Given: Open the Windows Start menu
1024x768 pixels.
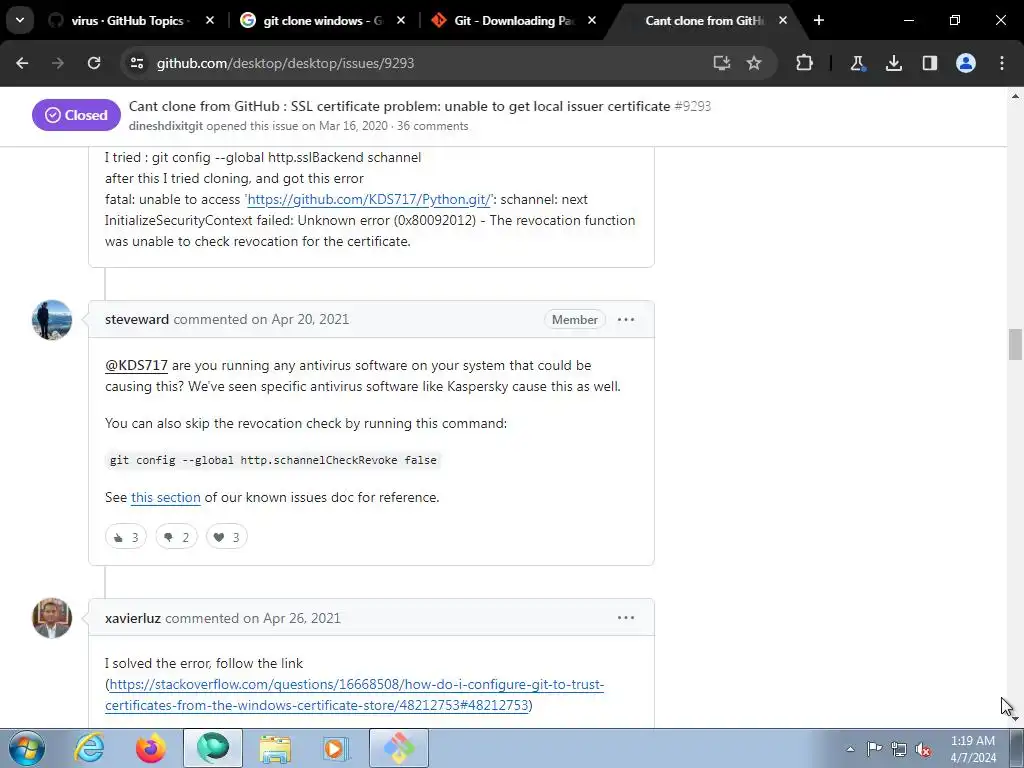Looking at the screenshot, I should coord(26,748).
